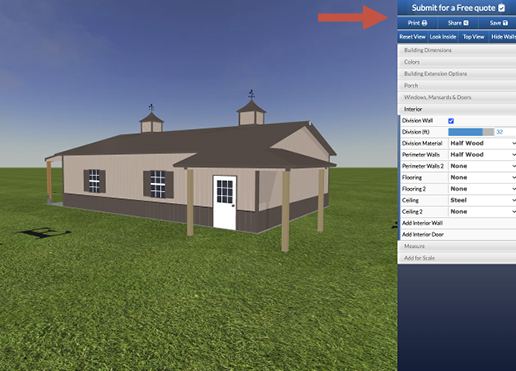Open the Ceiling dropdown set to Steel
The image size is (516, 371).
point(482,200)
